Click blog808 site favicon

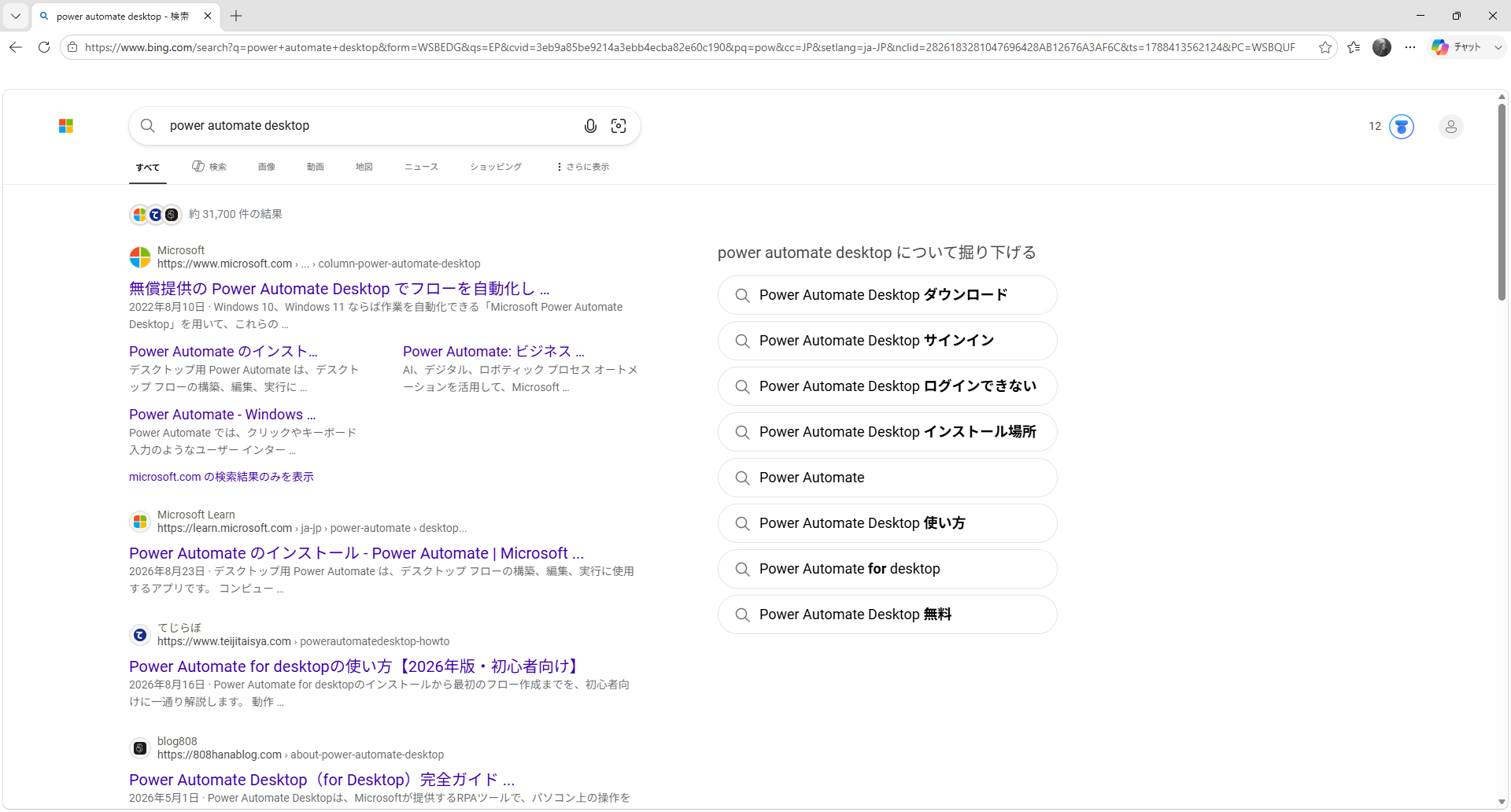point(140,748)
